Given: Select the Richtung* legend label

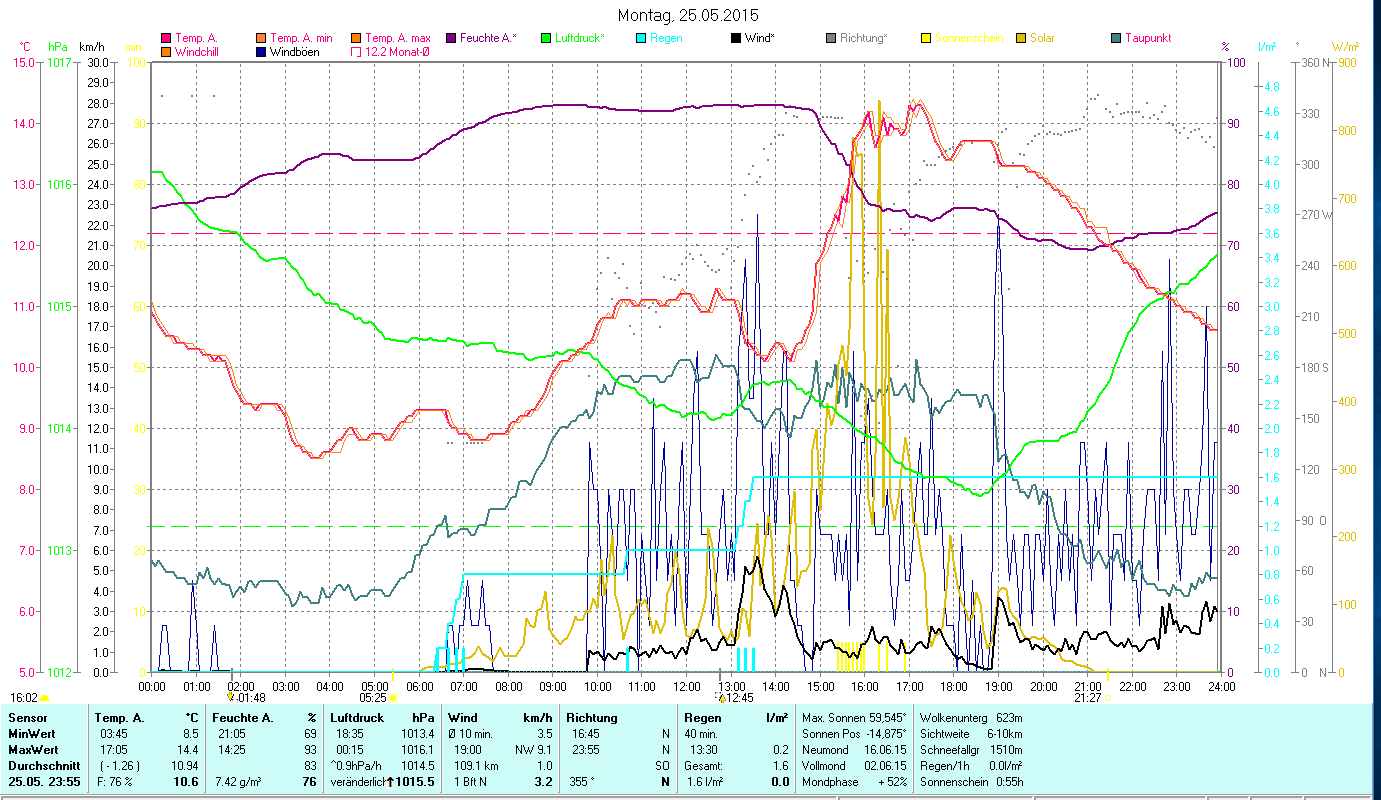Looking at the screenshot, I should (x=864, y=38).
